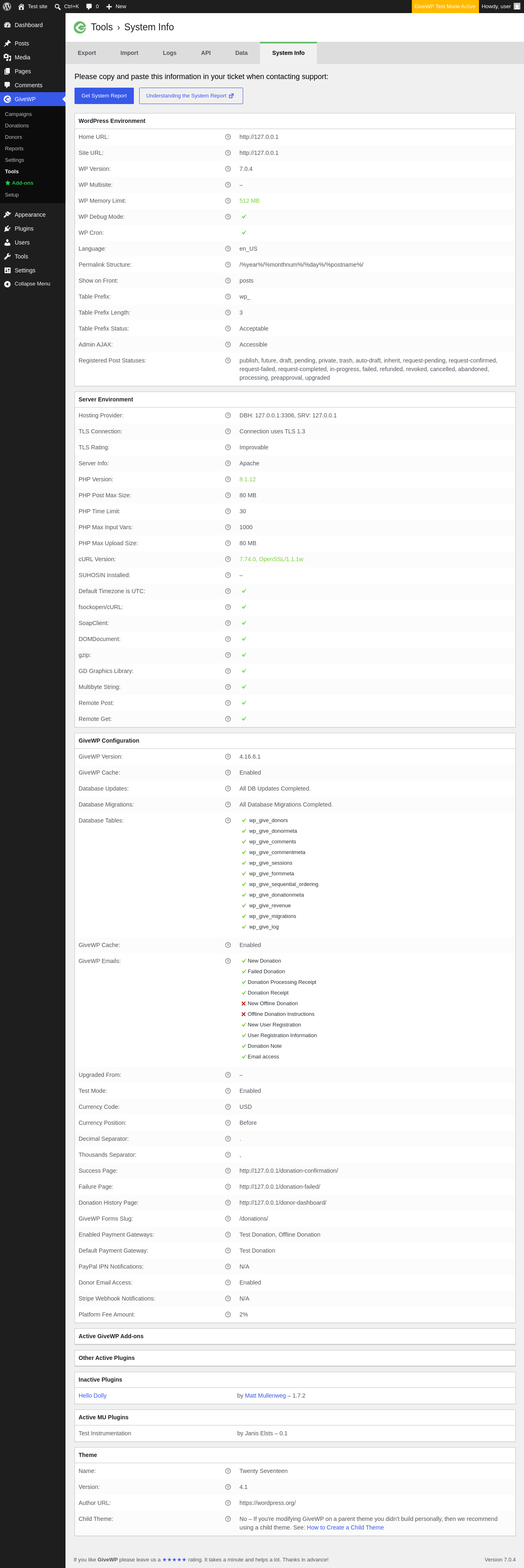This screenshot has height=1568, width=524.
Task: Click the Dashboard gauge icon
Action: point(7,25)
